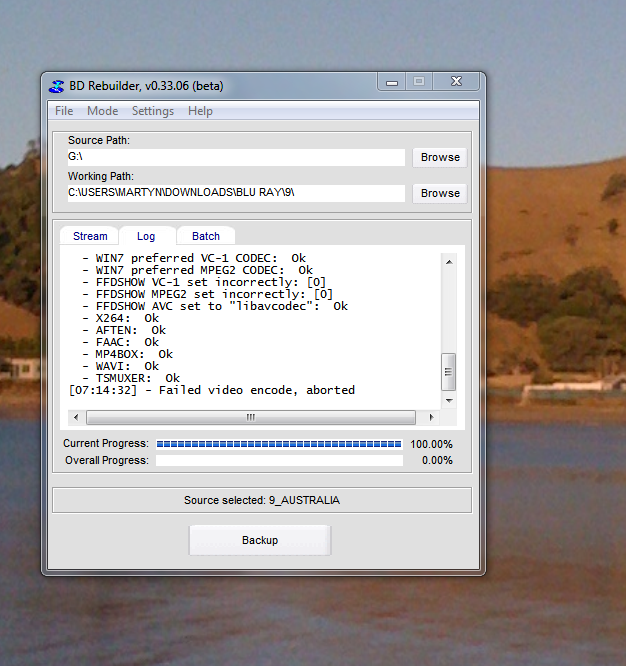Screen dimensions: 626x666
Task: Click the 'FFDSHOW VC-1 set incorrectly' log line
Action: tap(204, 282)
